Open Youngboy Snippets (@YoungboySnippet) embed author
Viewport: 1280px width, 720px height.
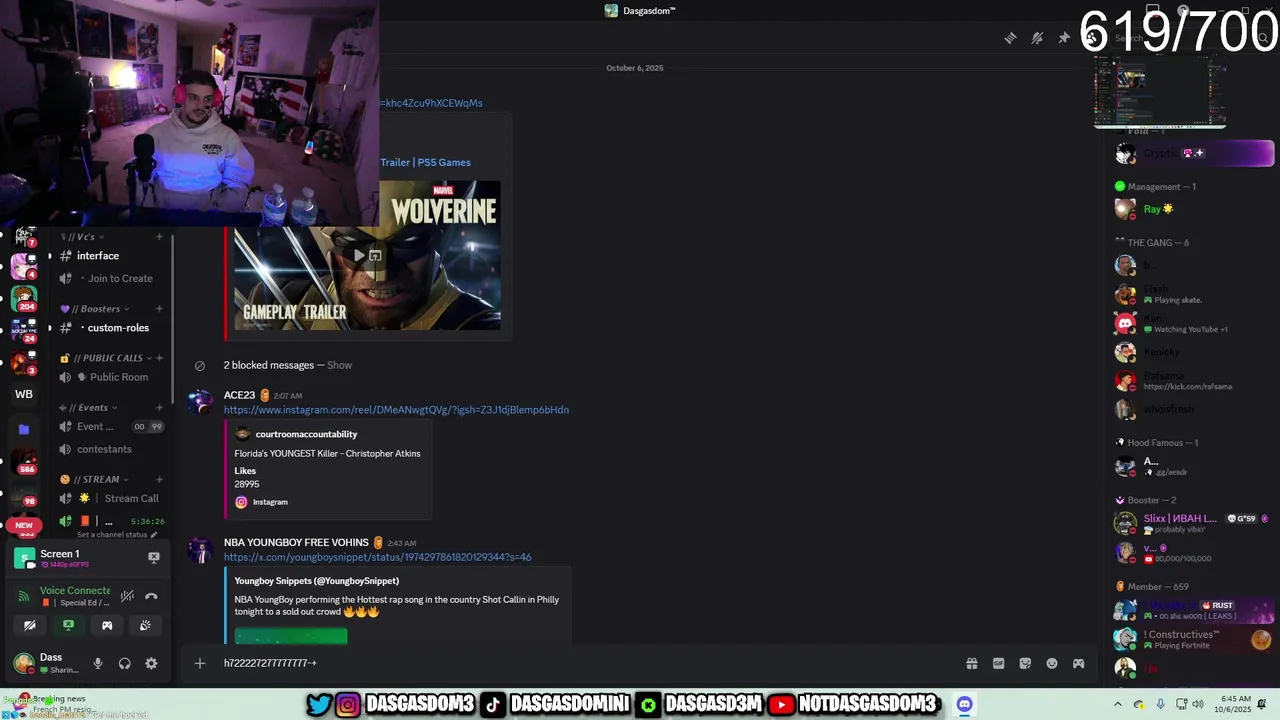tap(317, 581)
